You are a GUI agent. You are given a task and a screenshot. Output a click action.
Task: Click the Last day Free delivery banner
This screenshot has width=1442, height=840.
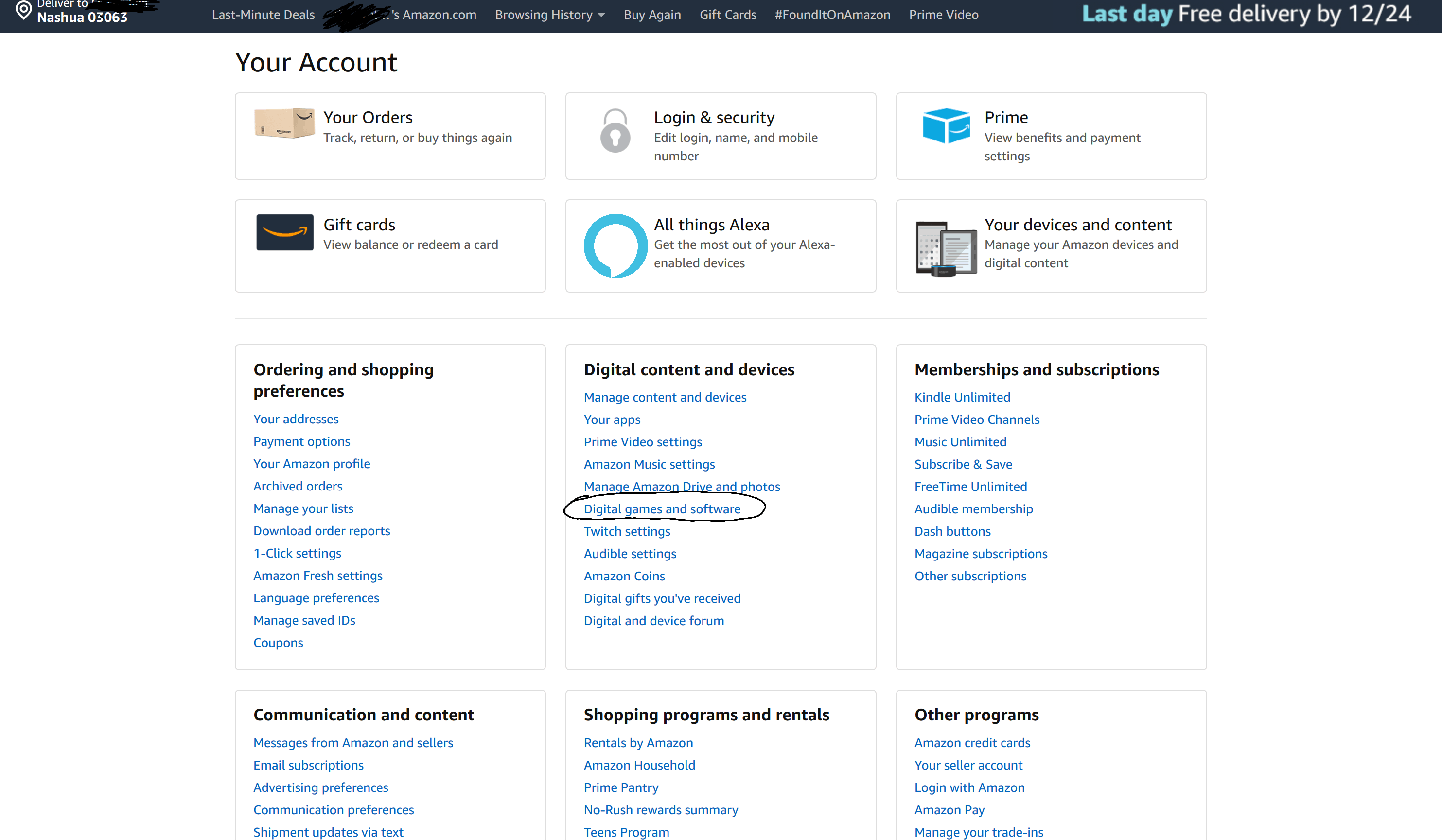pyautogui.click(x=1246, y=14)
